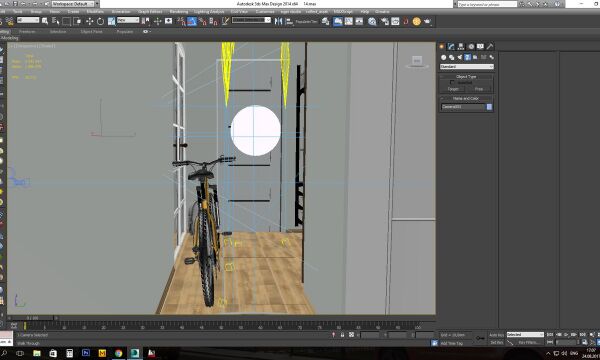Select the highlighted Cameras category icon
Image resolution: width=600 pixels, height=360 pixels.
pos(467,57)
